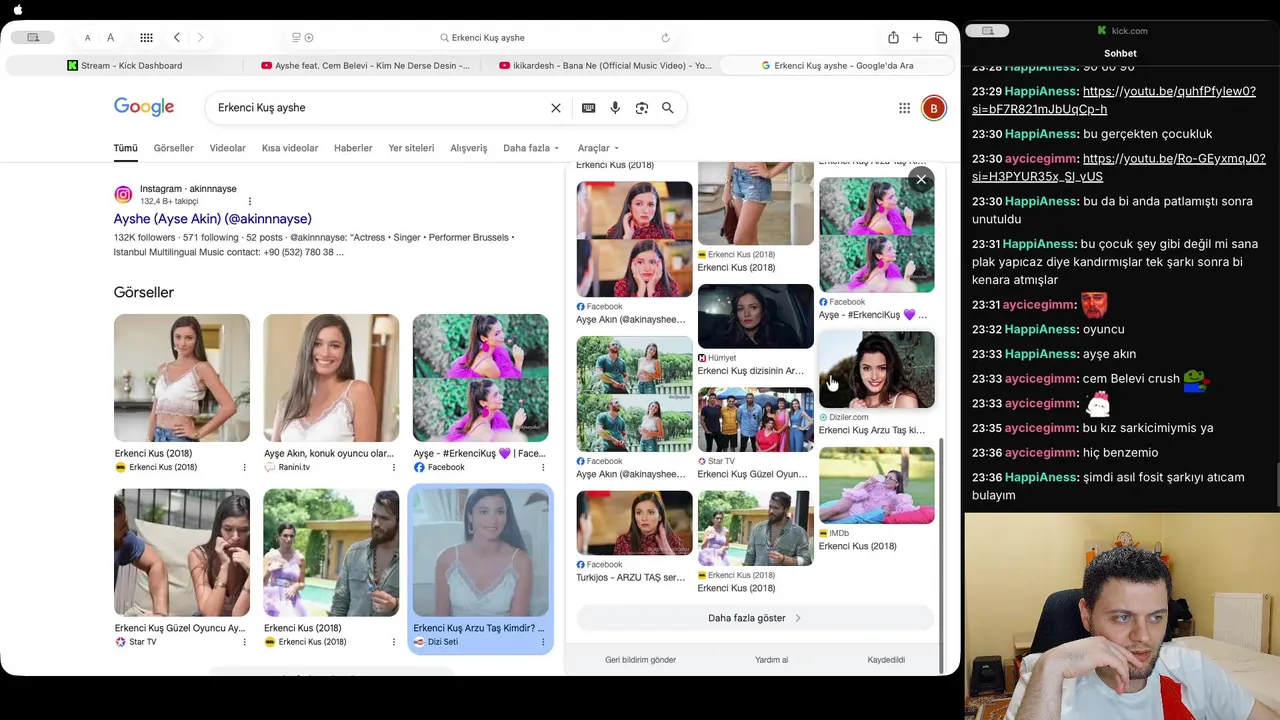Viewport: 1280px width, 720px height.
Task: Click the Google search input field
Action: (x=380, y=108)
